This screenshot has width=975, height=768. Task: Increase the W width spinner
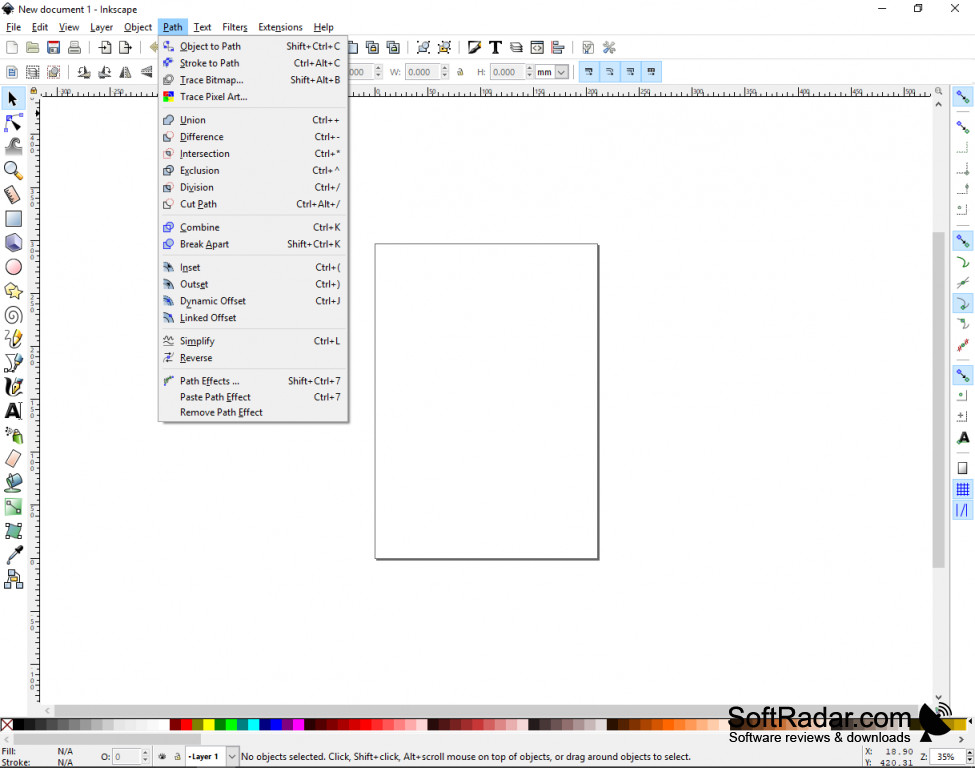click(x=445, y=68)
